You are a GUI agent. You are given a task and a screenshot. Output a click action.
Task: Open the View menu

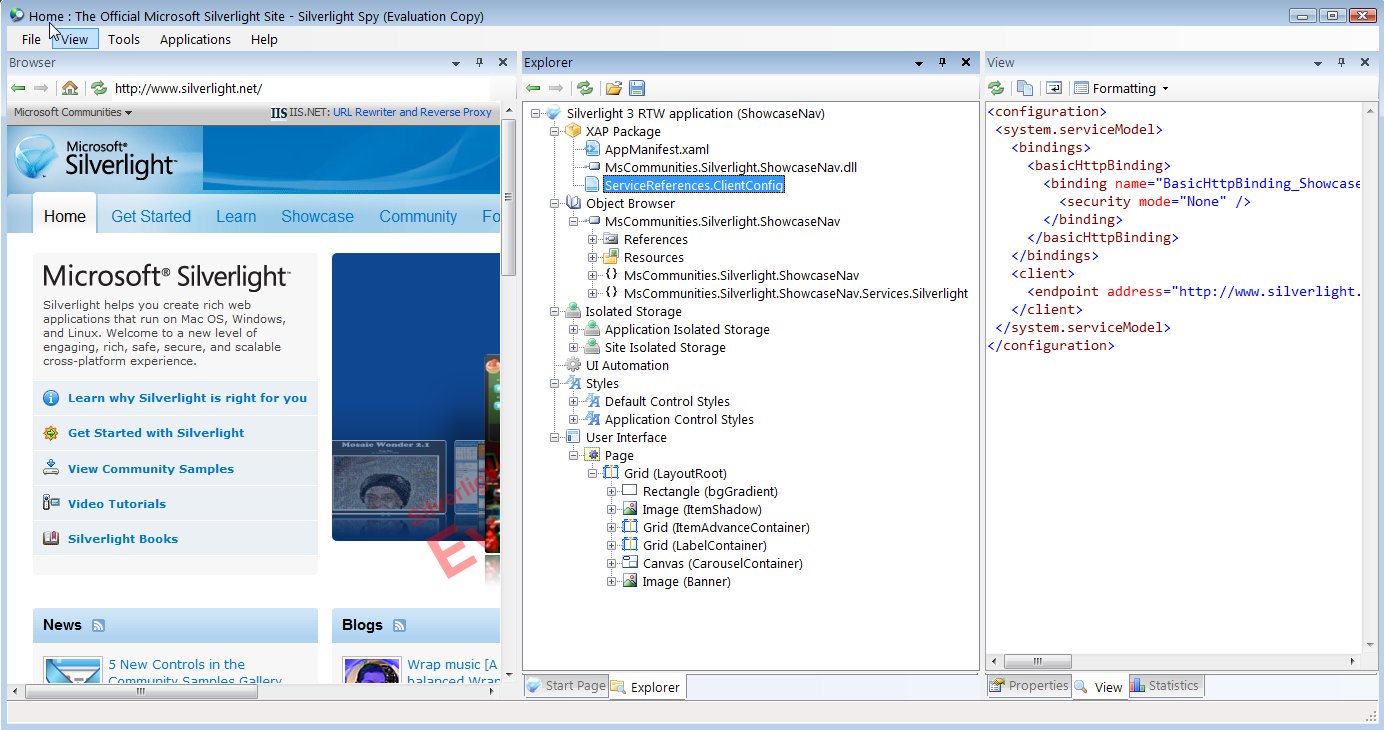(75, 39)
